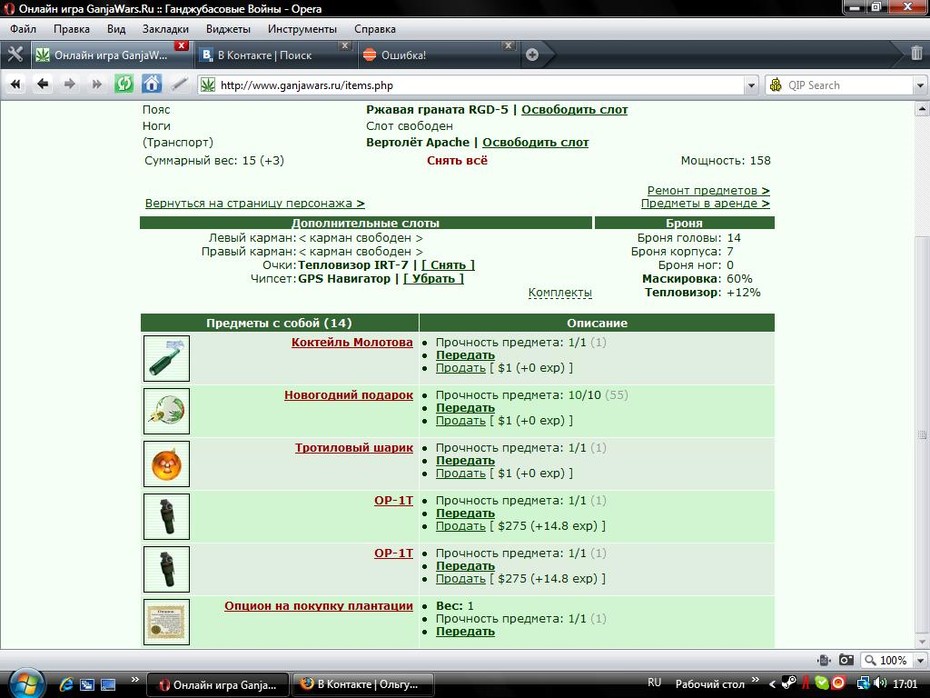Open the Закладки menu
The image size is (930, 698).
click(165, 29)
